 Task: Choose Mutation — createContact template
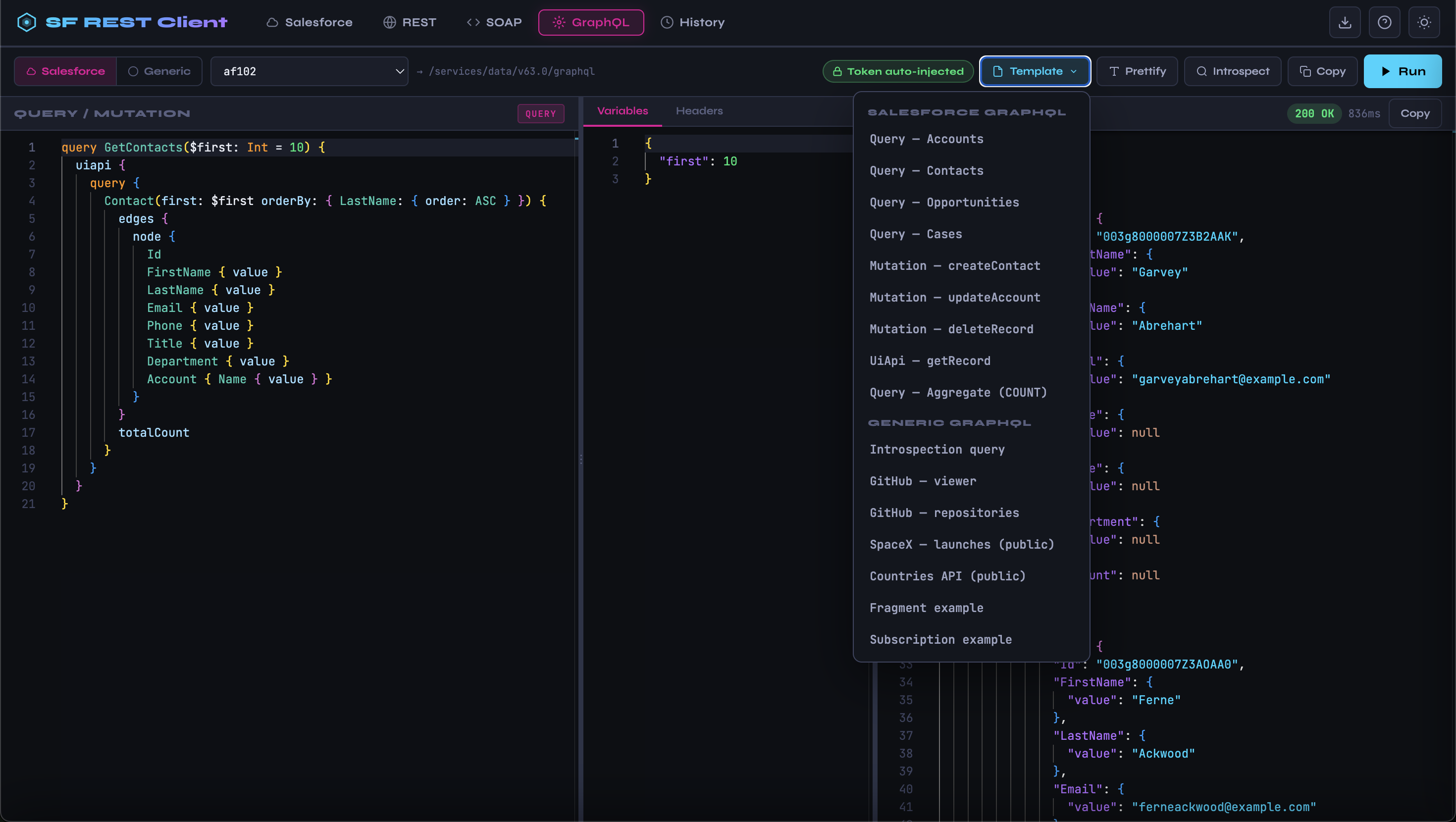coord(971,266)
